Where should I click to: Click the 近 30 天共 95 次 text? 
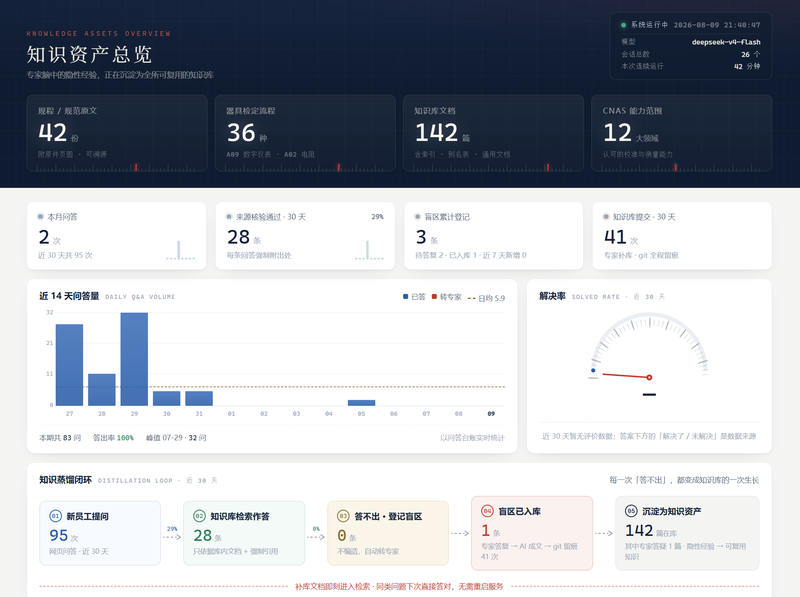coord(65,255)
